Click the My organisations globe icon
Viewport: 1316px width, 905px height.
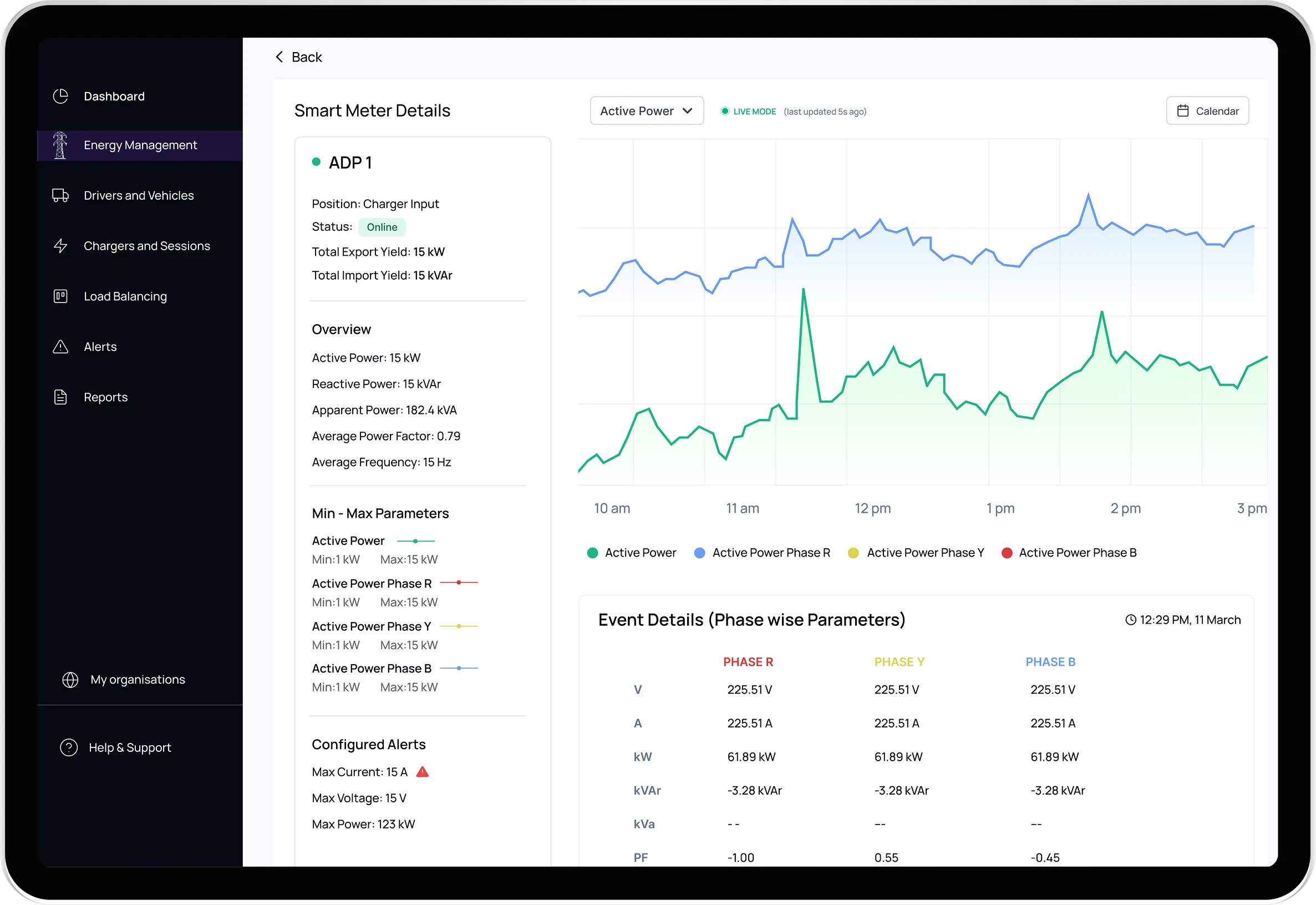click(70, 679)
